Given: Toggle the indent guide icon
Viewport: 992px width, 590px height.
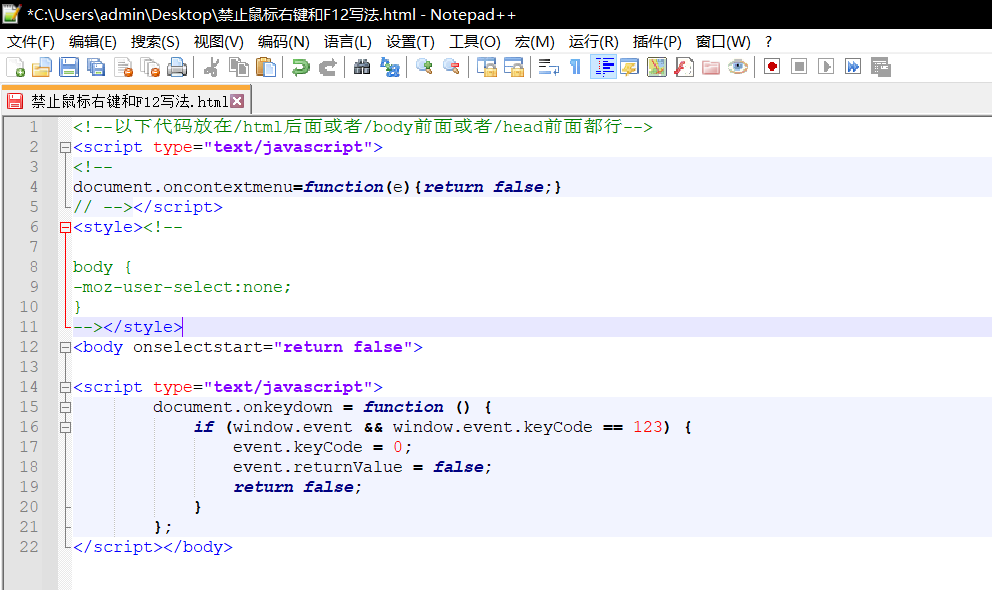Looking at the screenshot, I should click(603, 67).
